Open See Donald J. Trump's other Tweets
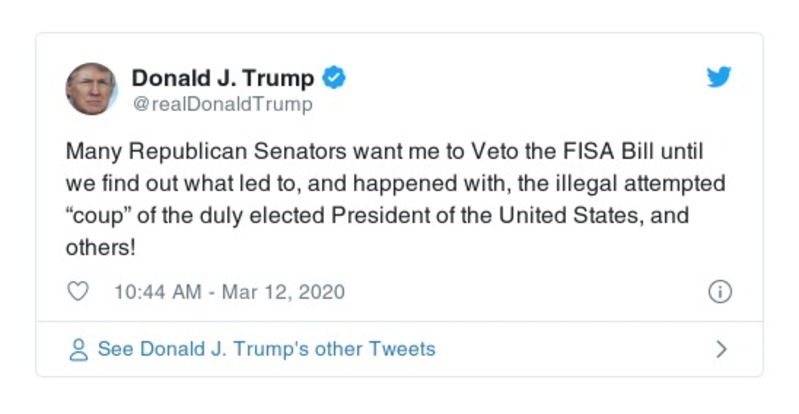Image resolution: width=799 pixels, height=414 pixels. [266, 350]
